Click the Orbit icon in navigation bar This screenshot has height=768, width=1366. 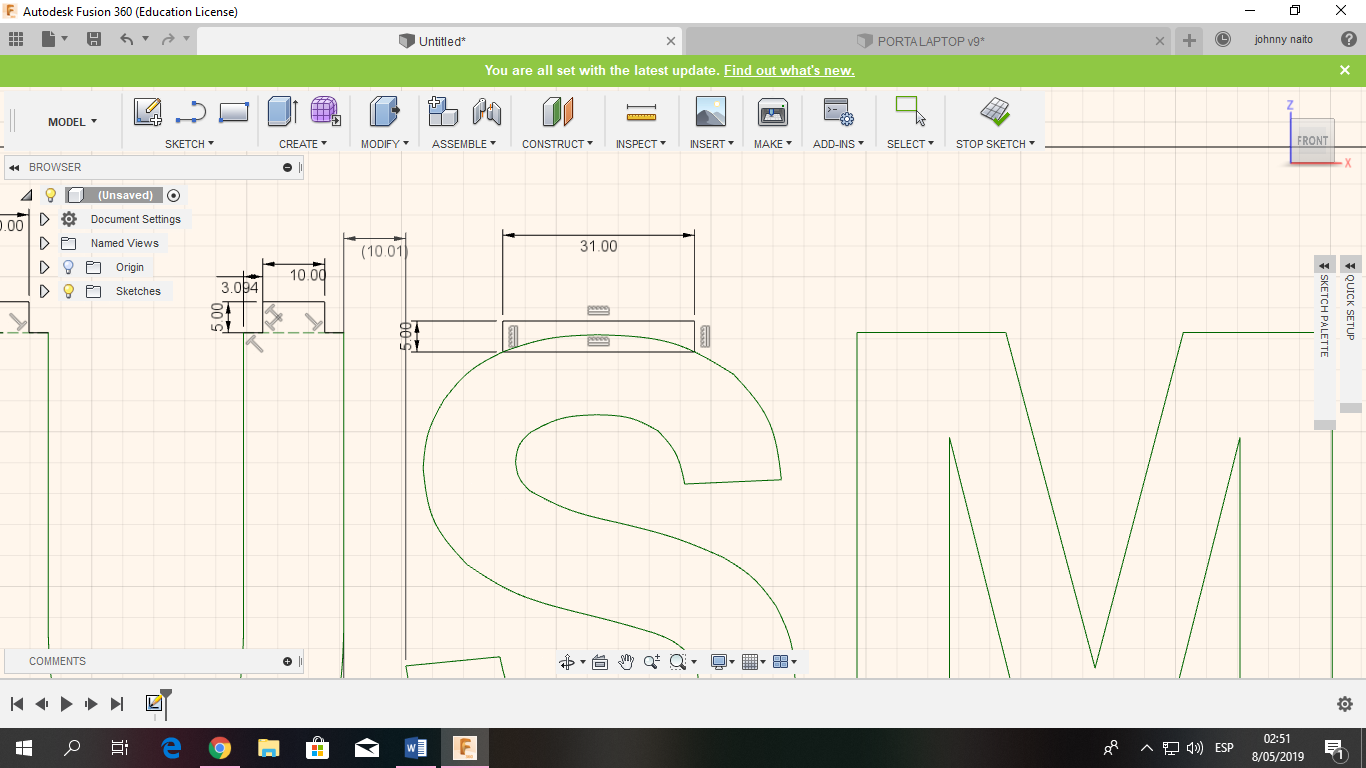pos(567,662)
